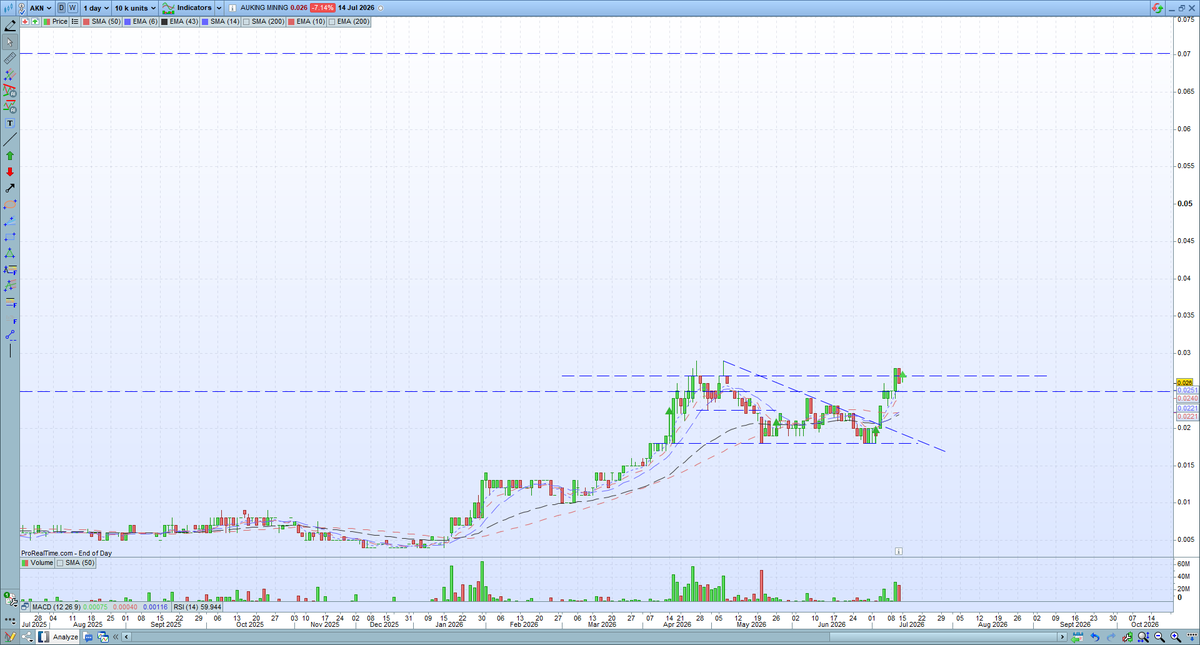This screenshot has height=645, width=1200.
Task: Click the Apr 2026 label on time axis
Action: [x=677, y=624]
